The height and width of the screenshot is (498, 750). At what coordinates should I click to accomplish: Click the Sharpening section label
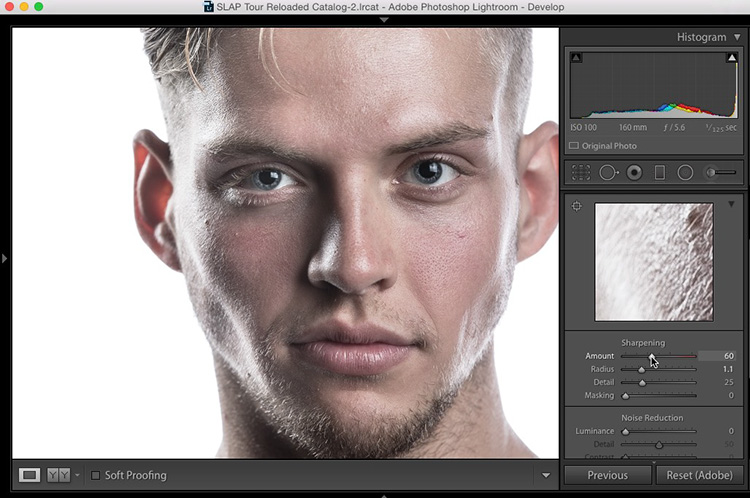[643, 343]
